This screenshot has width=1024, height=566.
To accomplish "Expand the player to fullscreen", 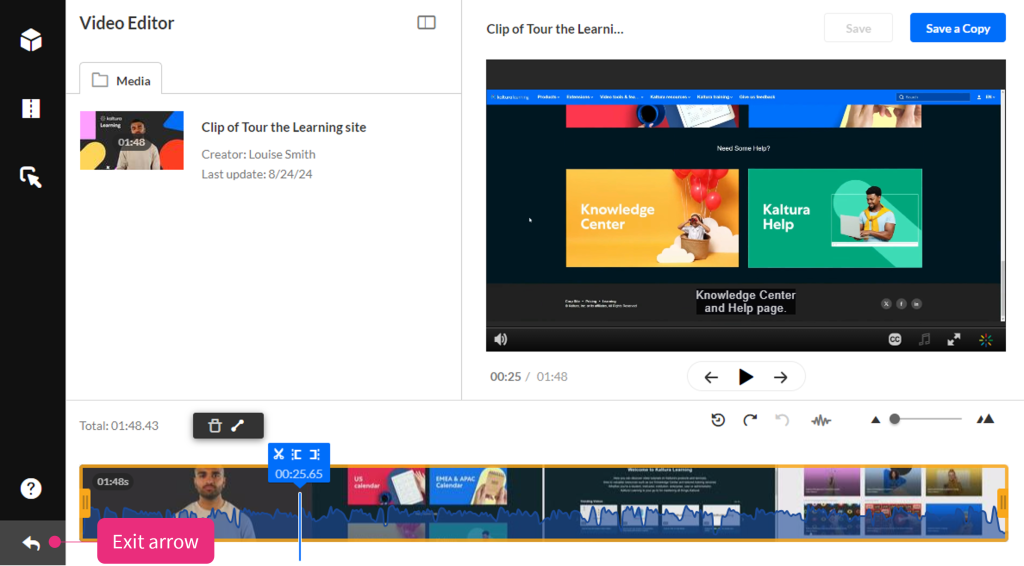I will tap(954, 340).
